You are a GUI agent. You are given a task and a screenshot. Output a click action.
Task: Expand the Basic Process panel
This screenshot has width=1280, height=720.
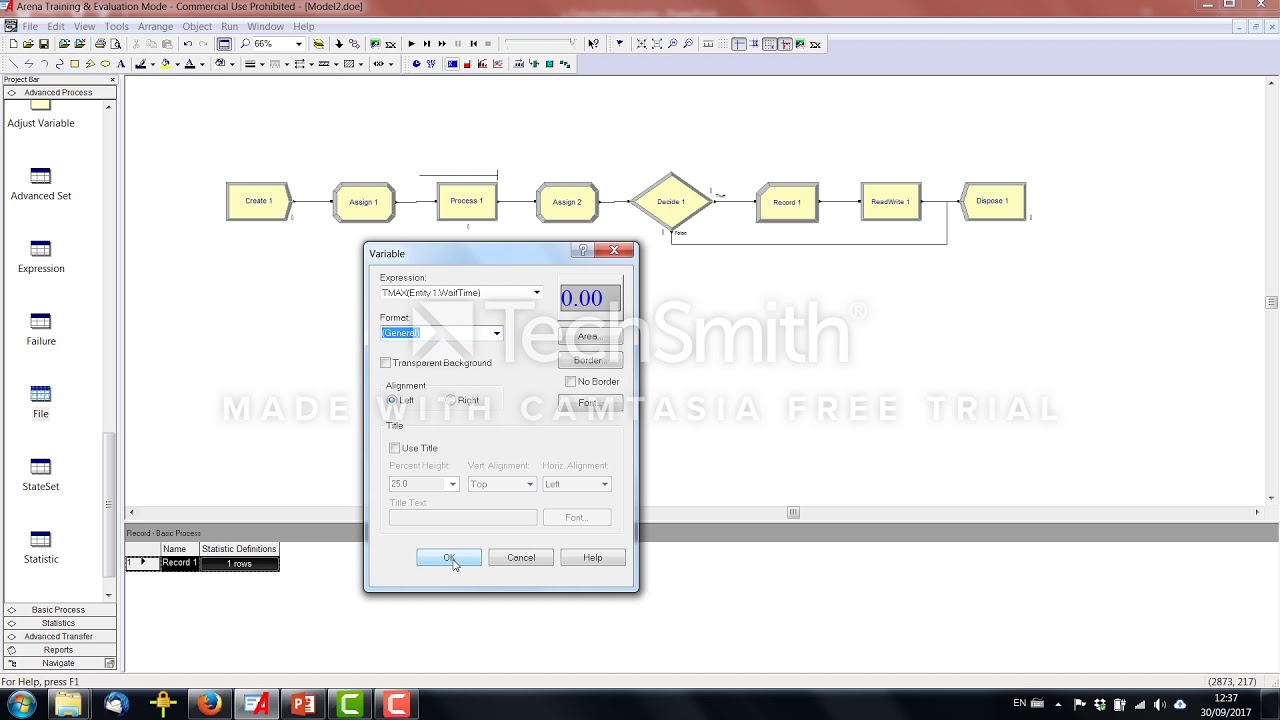tap(58, 610)
